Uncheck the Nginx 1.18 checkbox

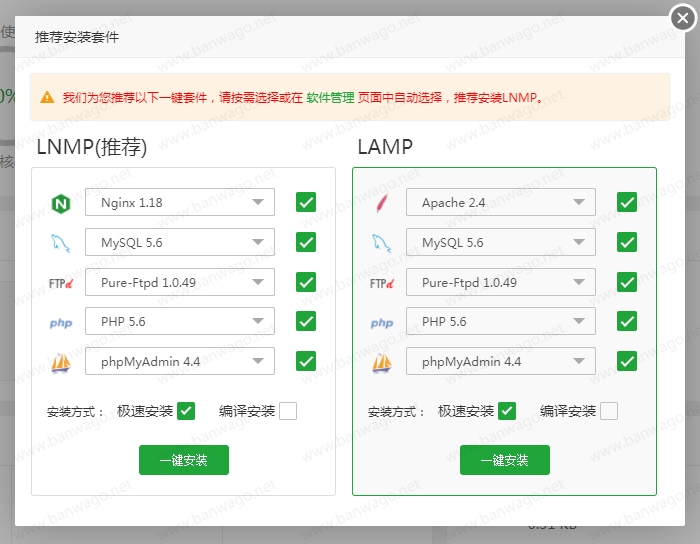[306, 202]
